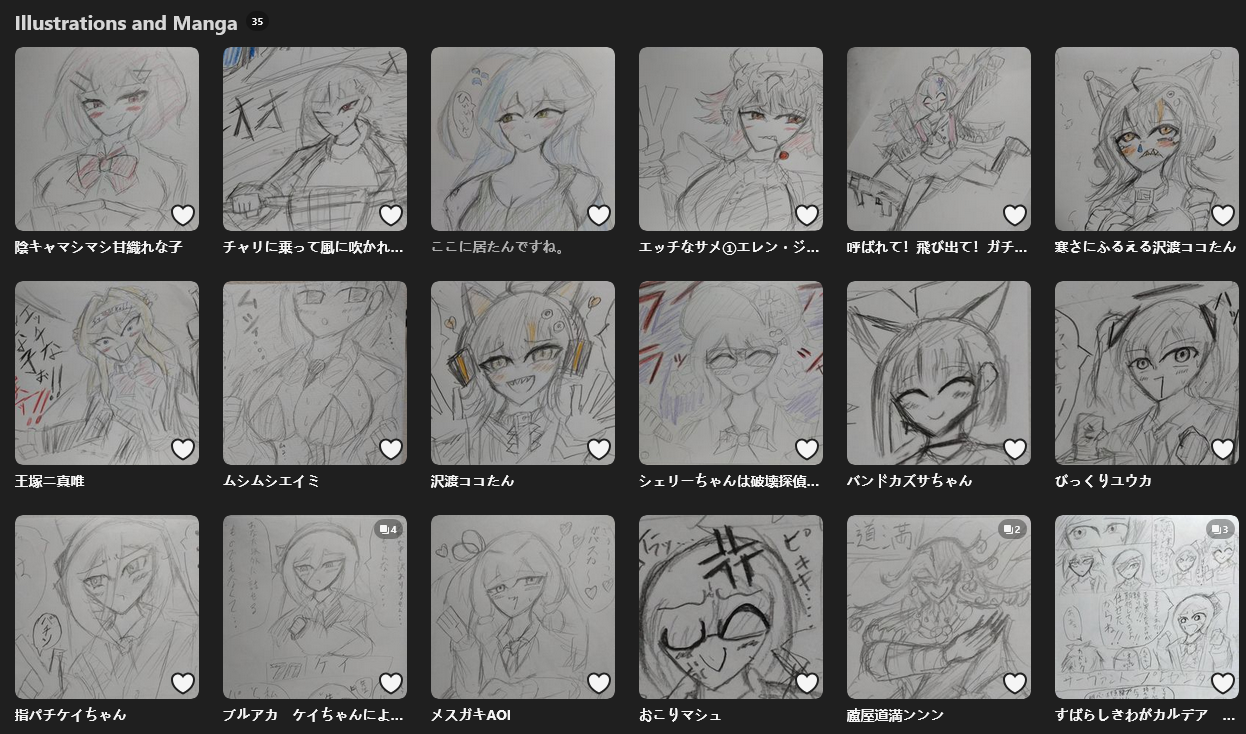Click the heart icon on メスガキAOI
1246x734 pixels.
click(x=599, y=683)
